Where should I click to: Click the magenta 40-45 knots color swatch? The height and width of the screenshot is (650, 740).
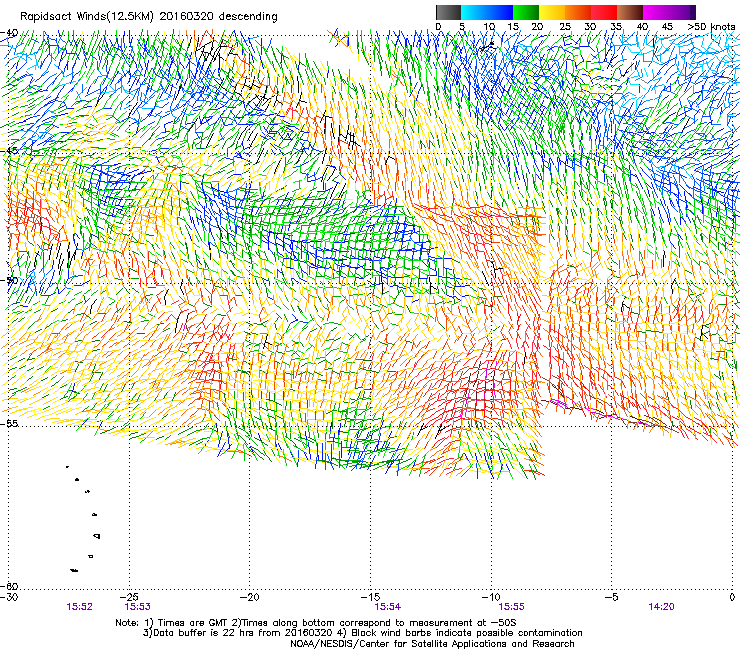pyautogui.click(x=656, y=12)
